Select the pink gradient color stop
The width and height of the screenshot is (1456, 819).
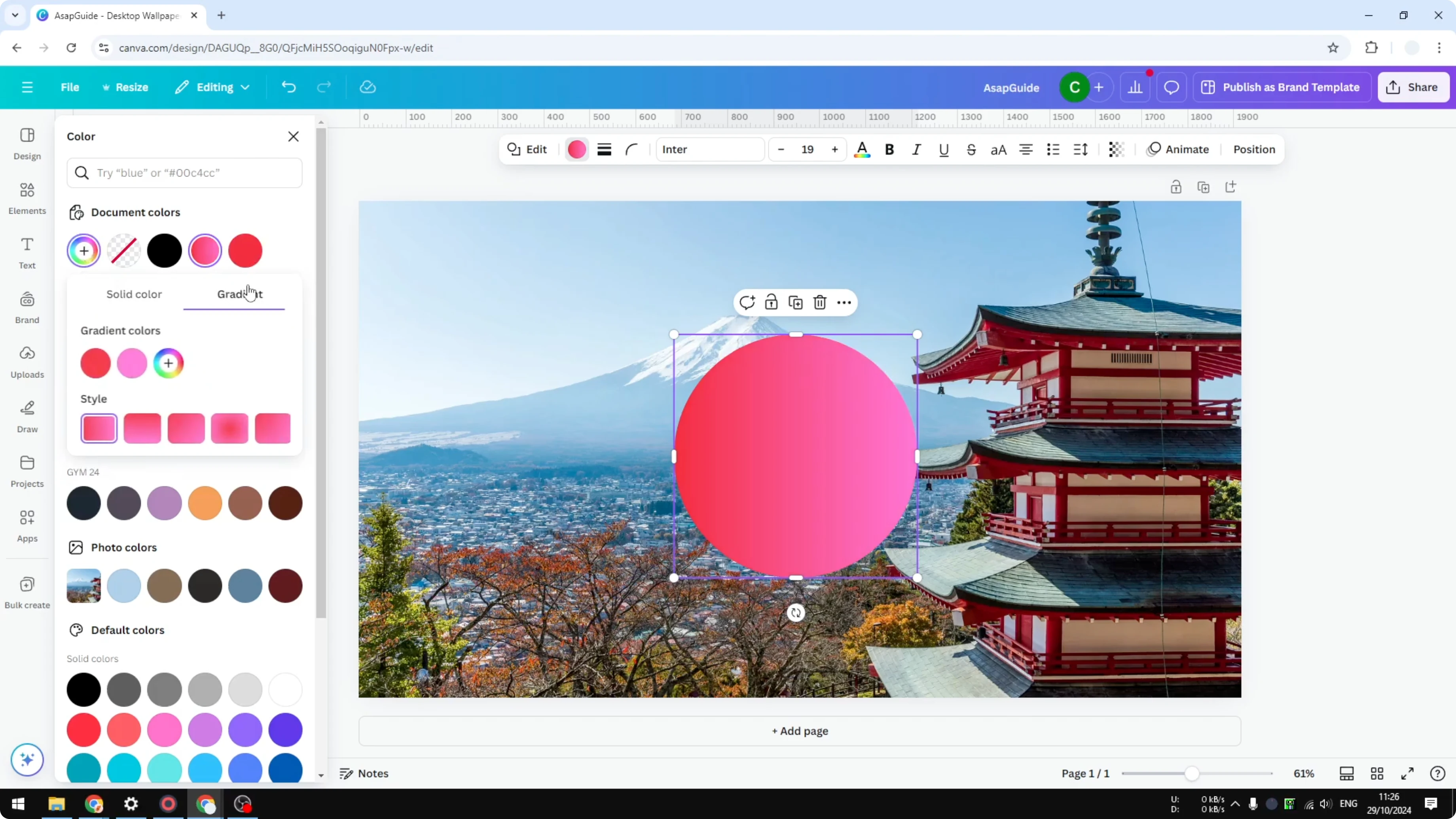pos(132,364)
